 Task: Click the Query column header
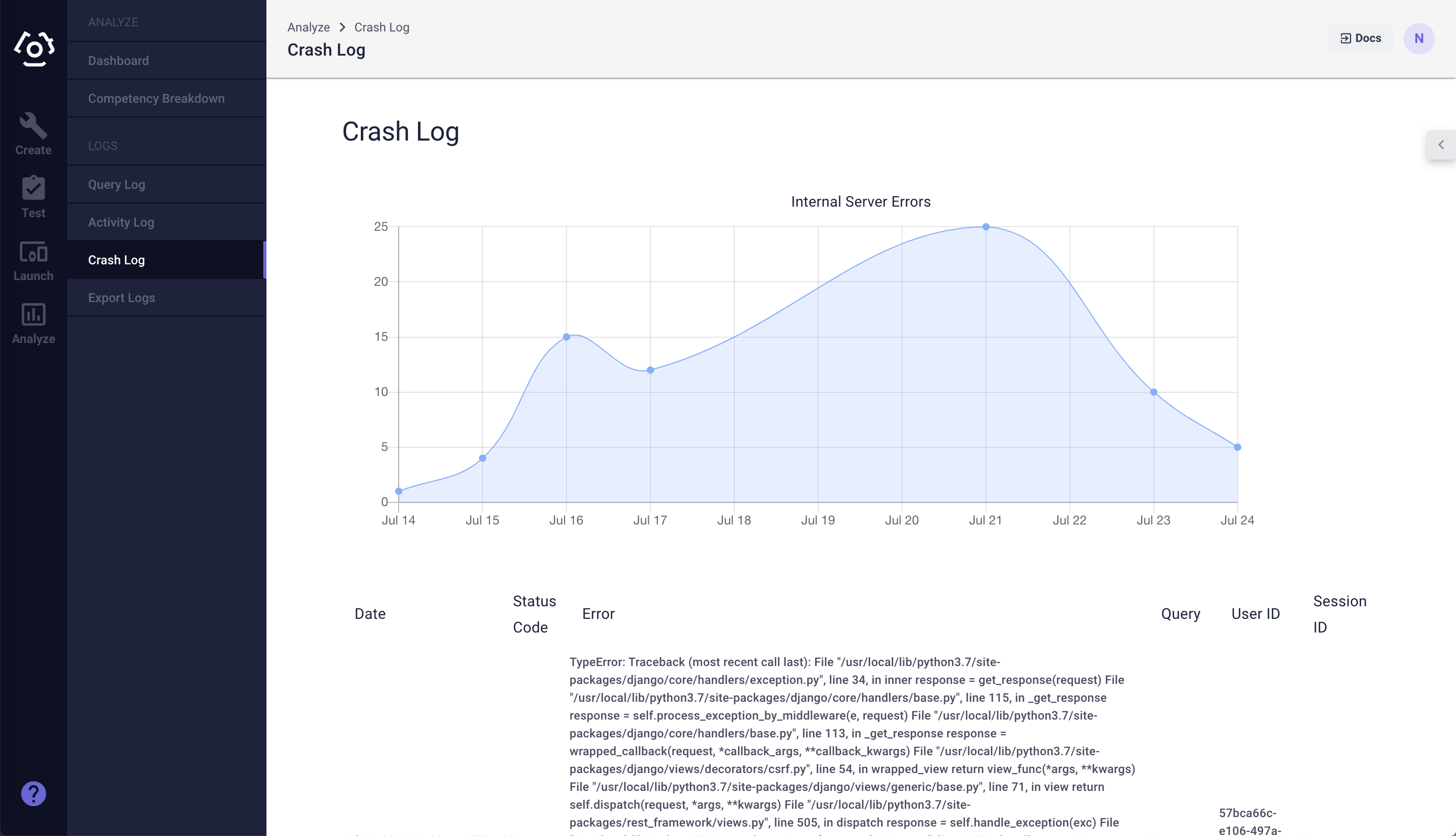pos(1181,614)
